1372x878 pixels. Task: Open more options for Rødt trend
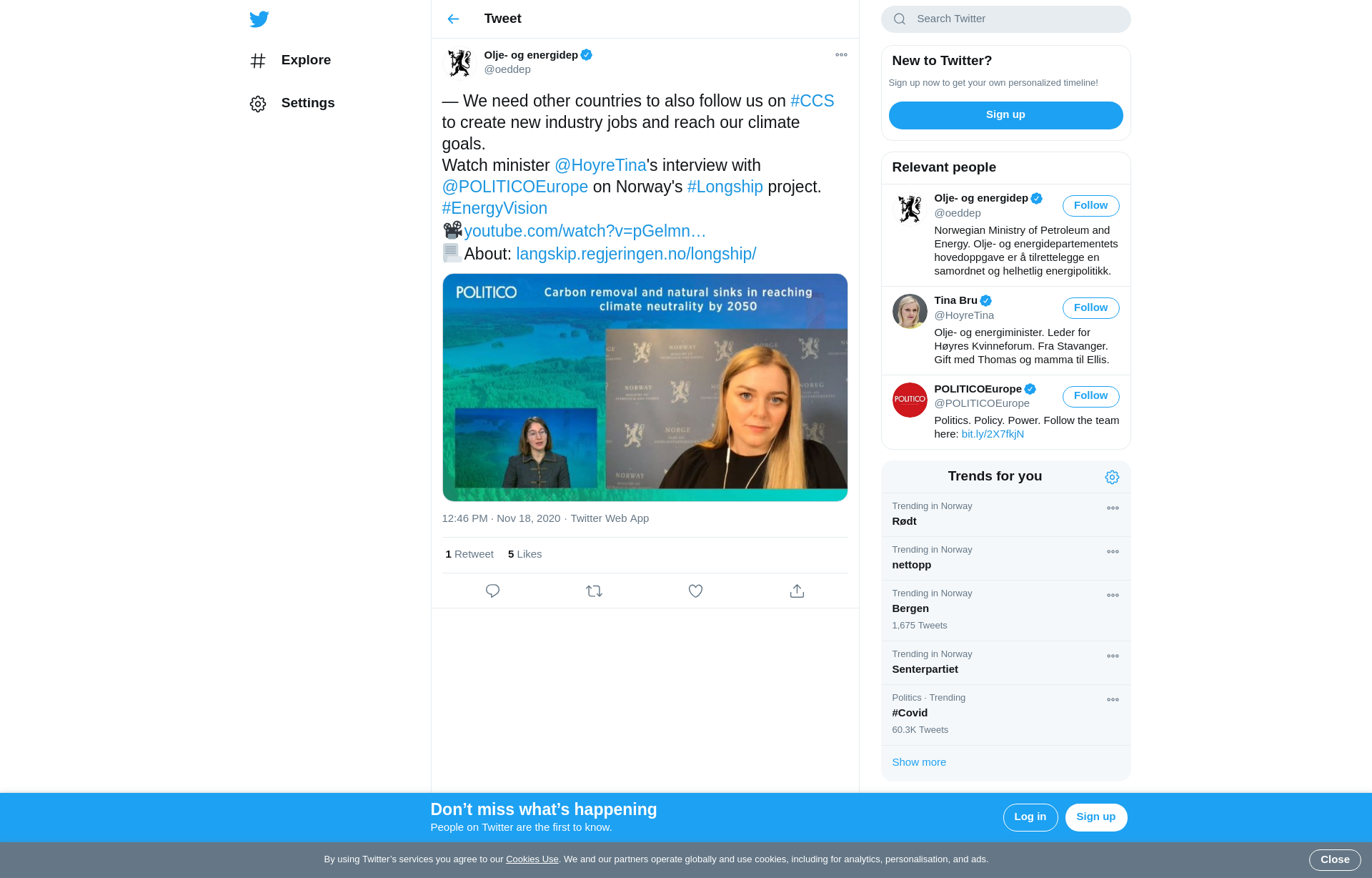tap(1113, 508)
